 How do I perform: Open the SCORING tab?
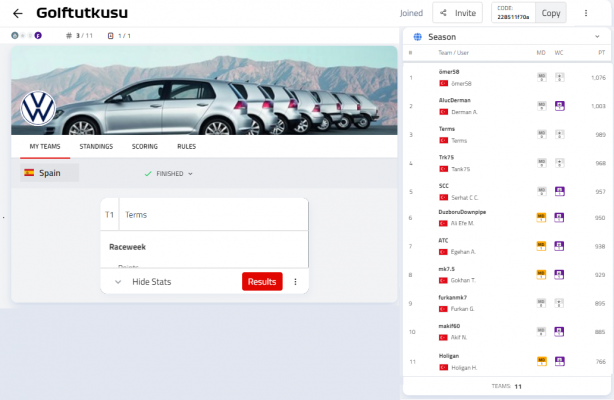tap(145, 147)
